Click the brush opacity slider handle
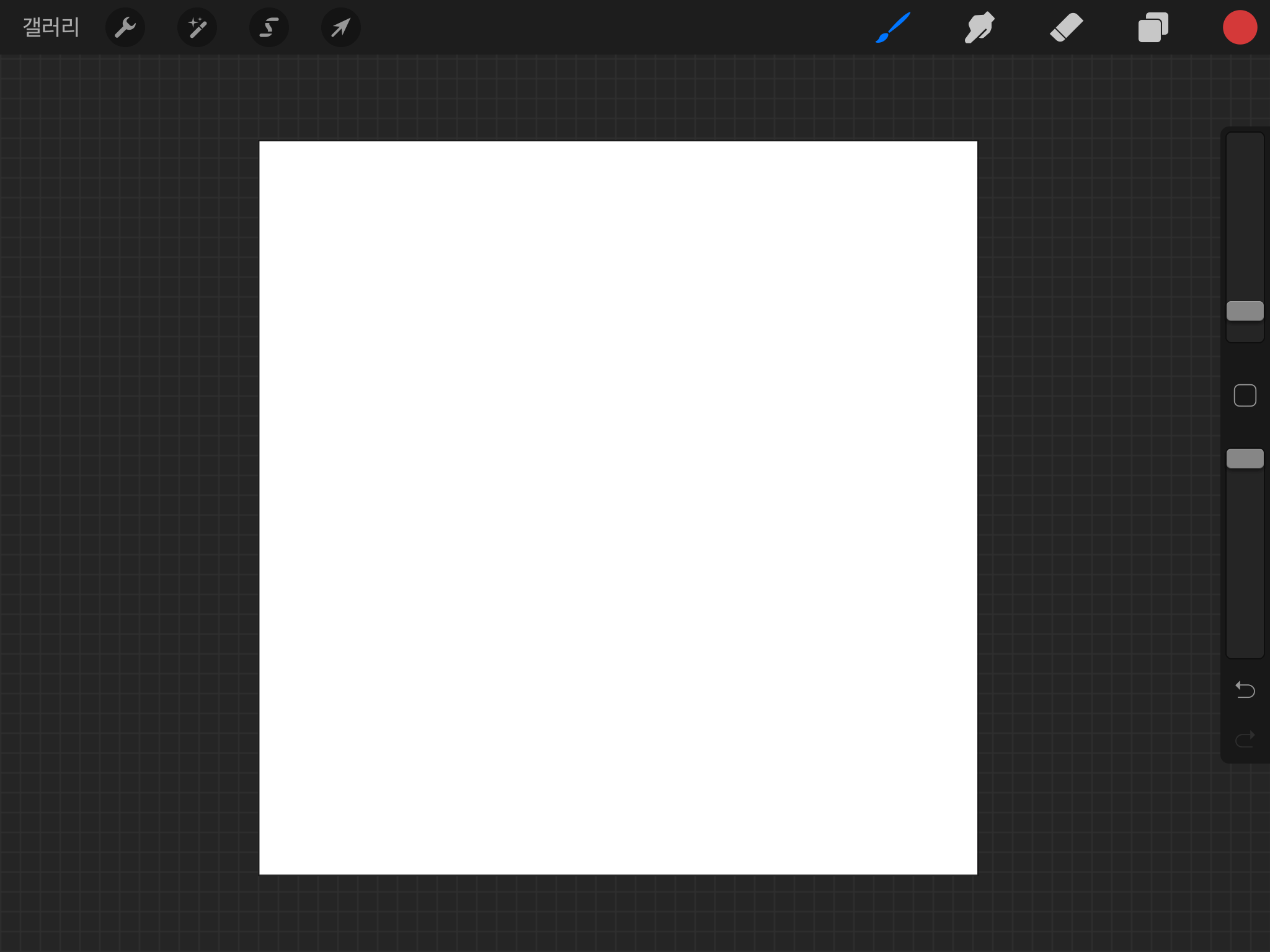Viewport: 1270px width, 952px height. pos(1245,459)
